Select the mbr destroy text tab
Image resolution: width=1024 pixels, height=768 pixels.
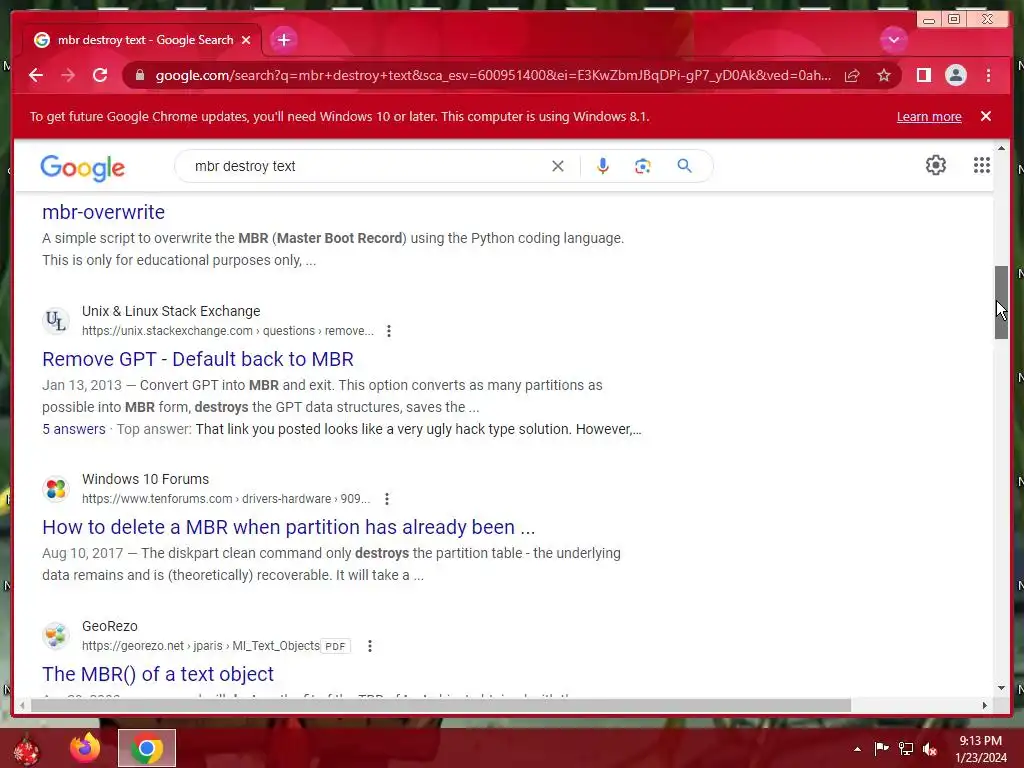pos(142,40)
